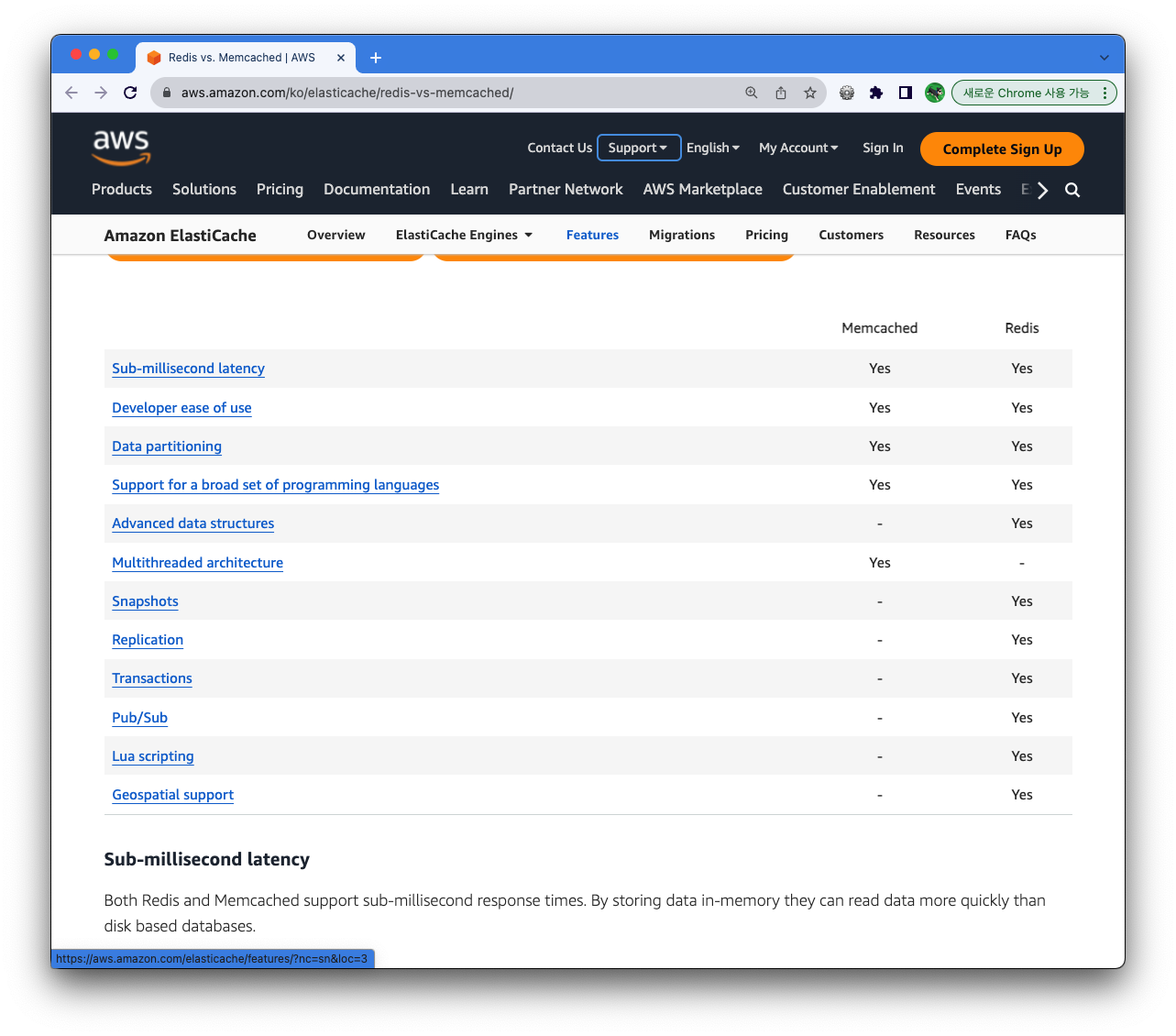Switch to the Migrations tab
Image resolution: width=1176 pixels, height=1036 pixels.
[682, 235]
